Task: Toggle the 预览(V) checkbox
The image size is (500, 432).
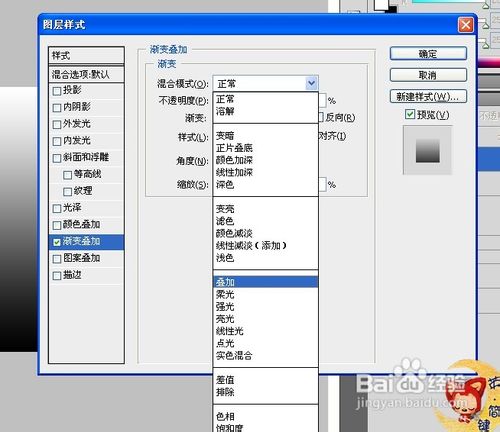Action: coord(410,115)
